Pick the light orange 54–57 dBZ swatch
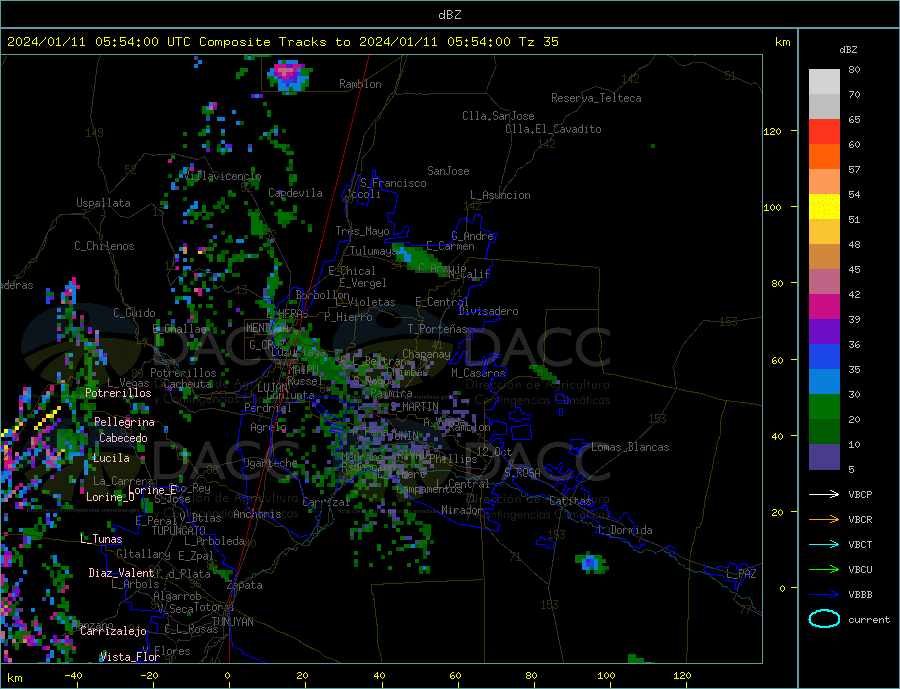 824,181
